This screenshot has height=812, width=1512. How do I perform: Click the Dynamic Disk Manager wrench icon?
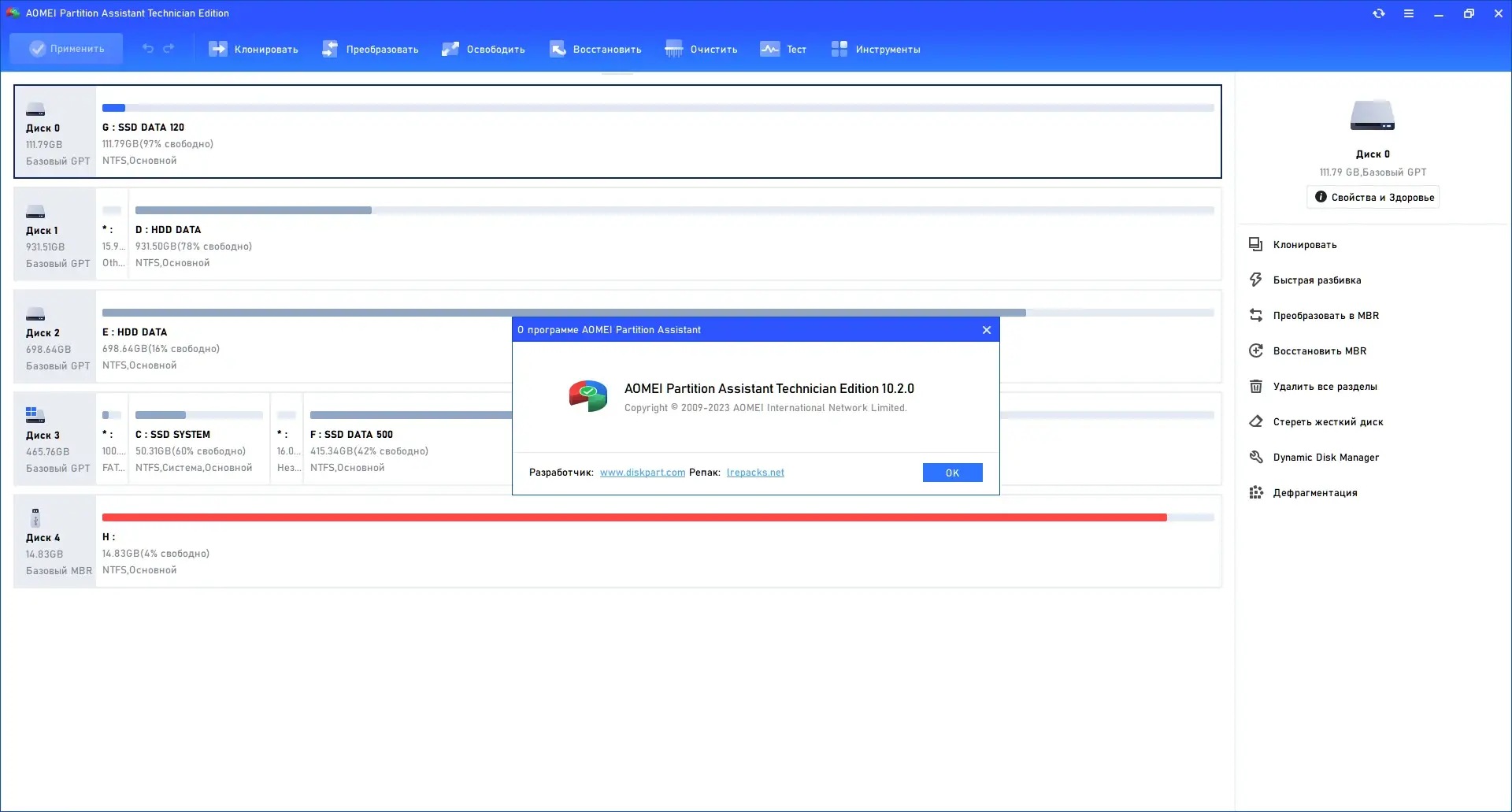point(1256,458)
